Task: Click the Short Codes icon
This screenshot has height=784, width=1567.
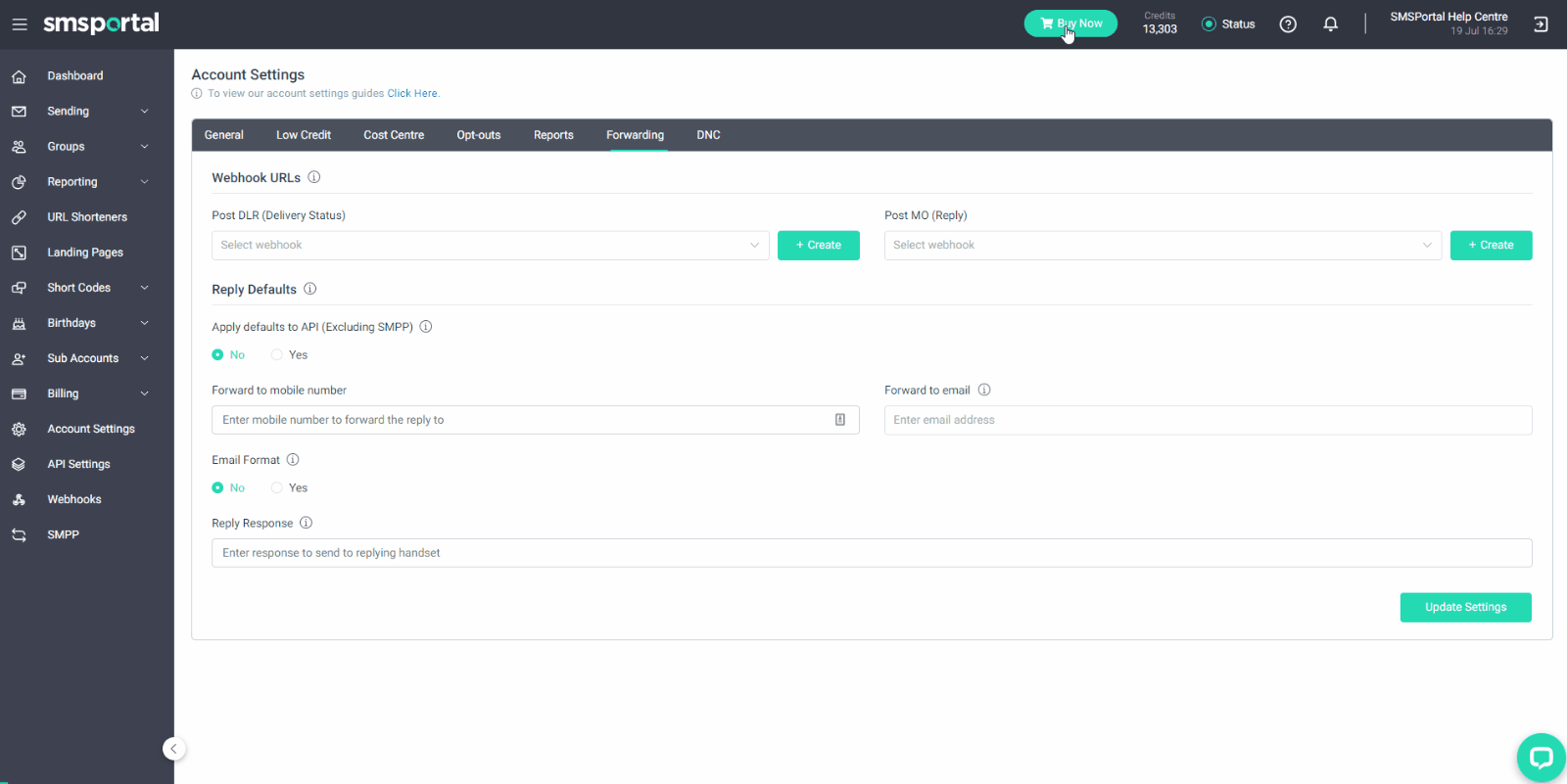Action: [x=19, y=288]
